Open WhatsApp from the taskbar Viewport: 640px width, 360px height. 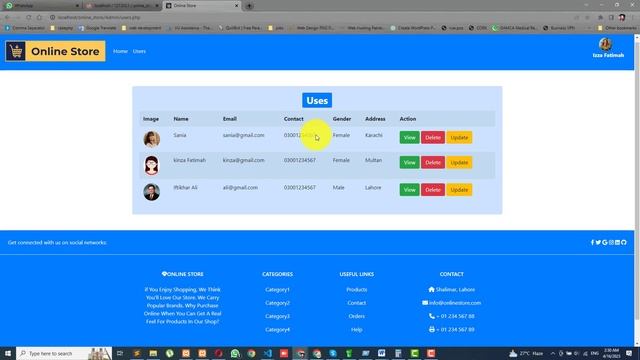pos(235,353)
